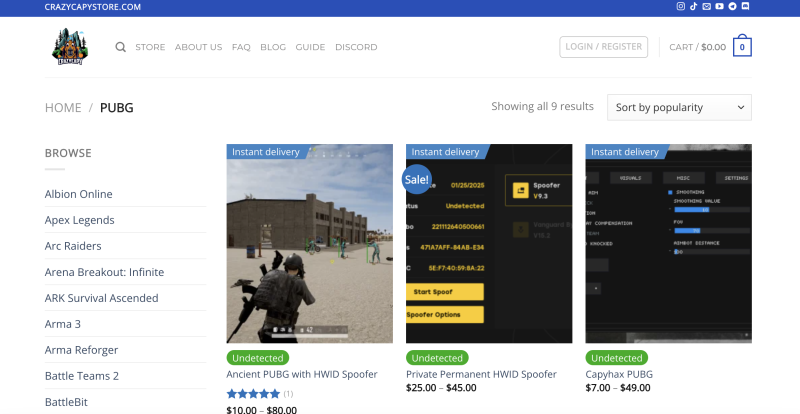Screen dimensions: 800x414
Task: Click the five-star rating of Ancient PUBG
Action: 254,394
